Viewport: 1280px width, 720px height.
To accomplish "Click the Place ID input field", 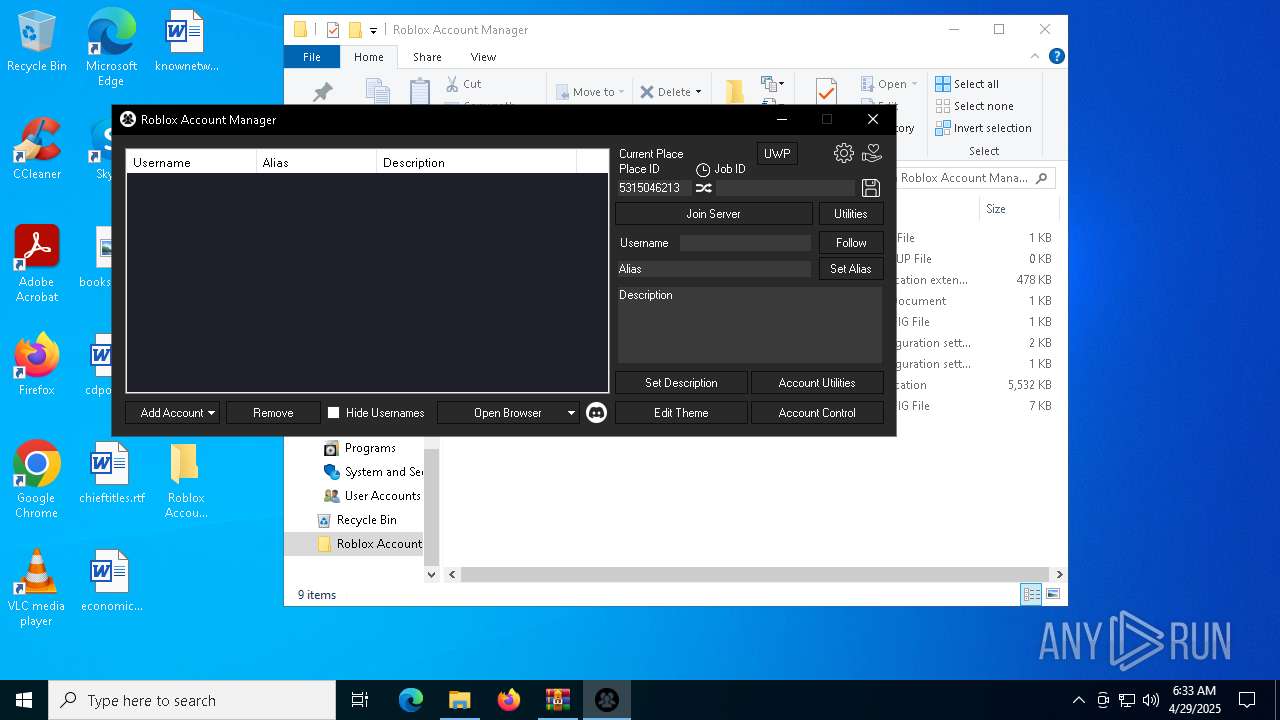I will pos(653,188).
